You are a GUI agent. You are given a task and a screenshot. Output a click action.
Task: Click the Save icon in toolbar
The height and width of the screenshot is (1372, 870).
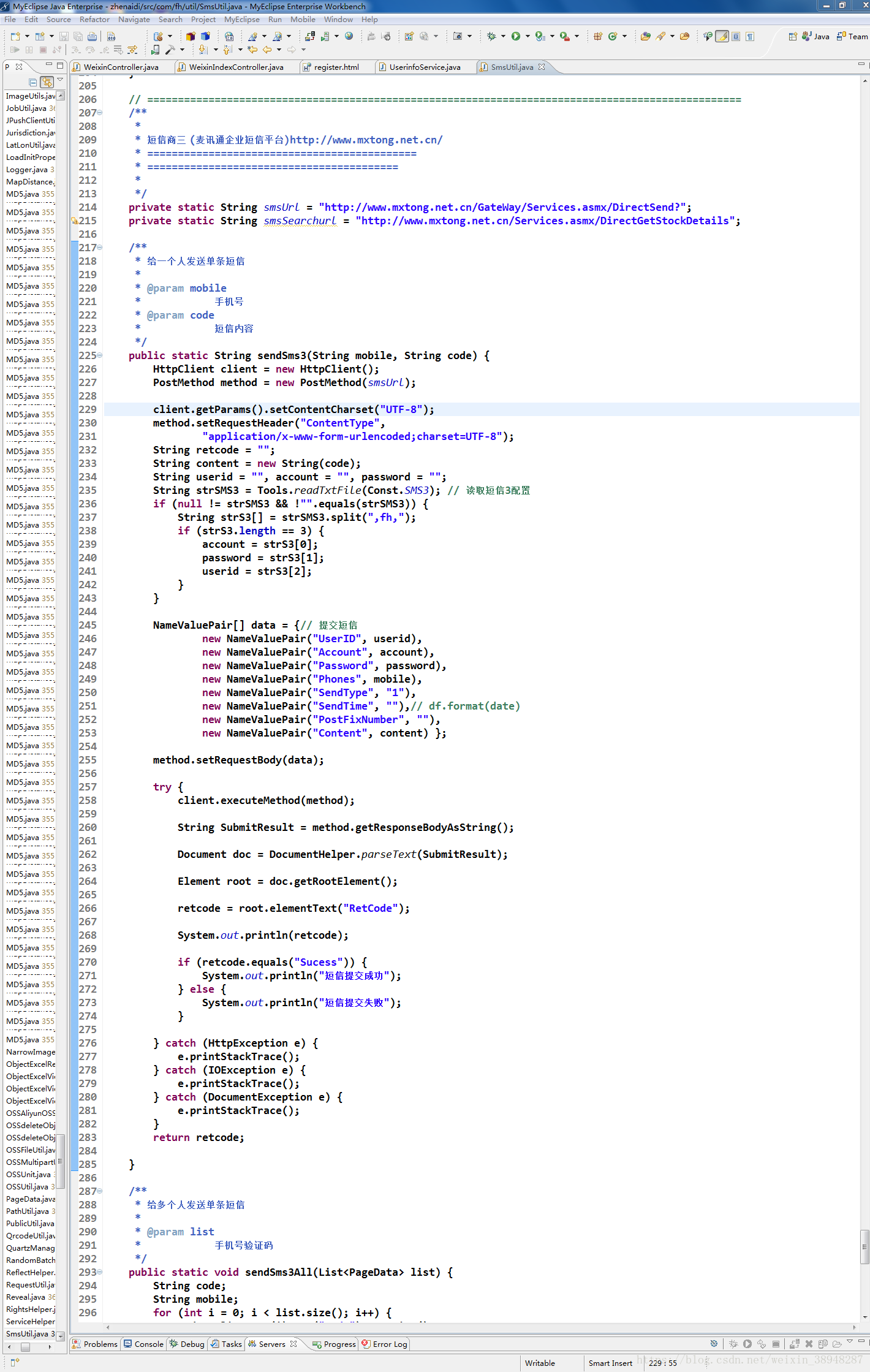point(64,36)
